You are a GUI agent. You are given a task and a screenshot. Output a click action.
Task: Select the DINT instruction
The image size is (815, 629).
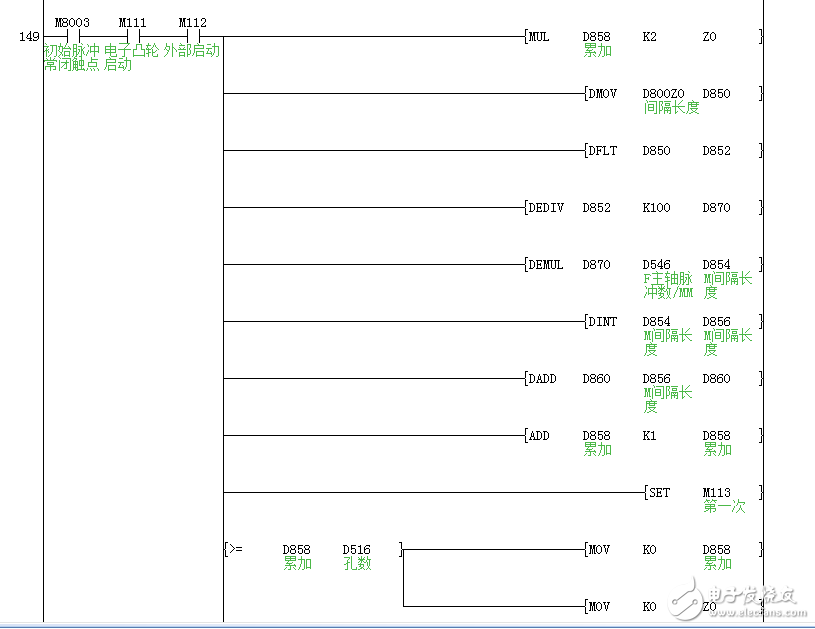(602, 322)
